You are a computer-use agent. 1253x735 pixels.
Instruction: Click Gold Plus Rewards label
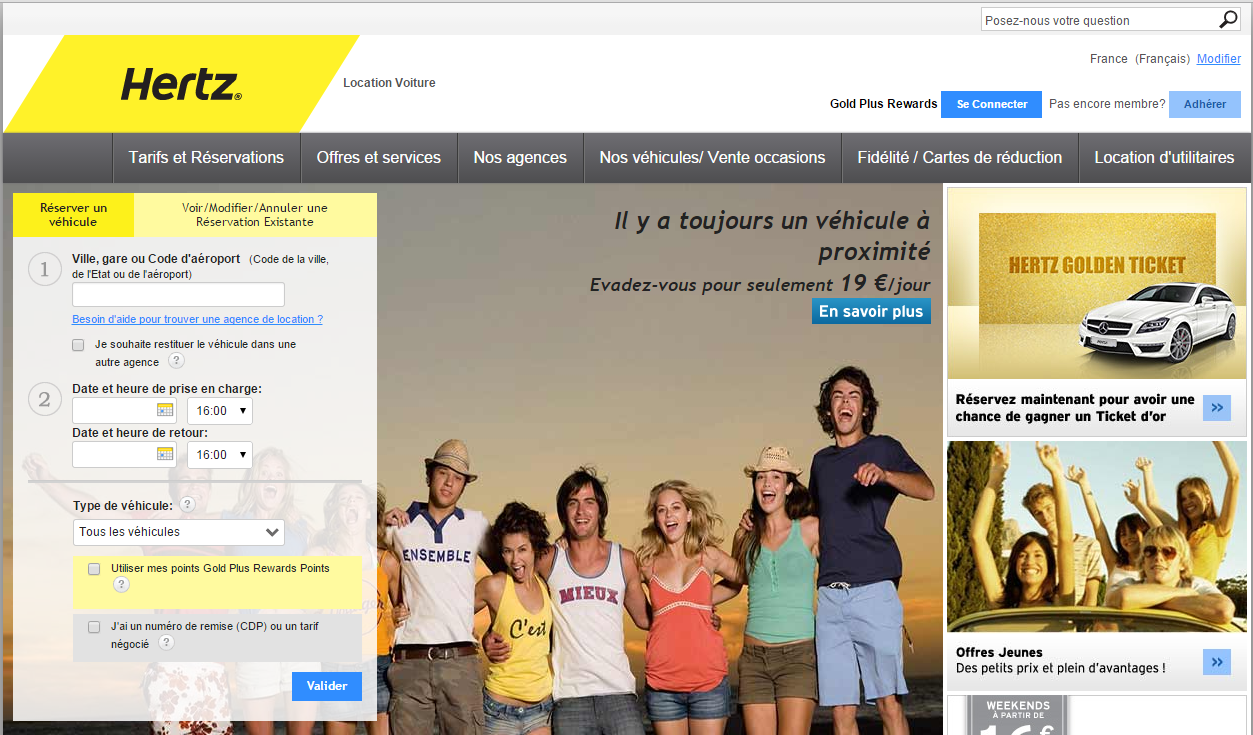[x=884, y=104]
